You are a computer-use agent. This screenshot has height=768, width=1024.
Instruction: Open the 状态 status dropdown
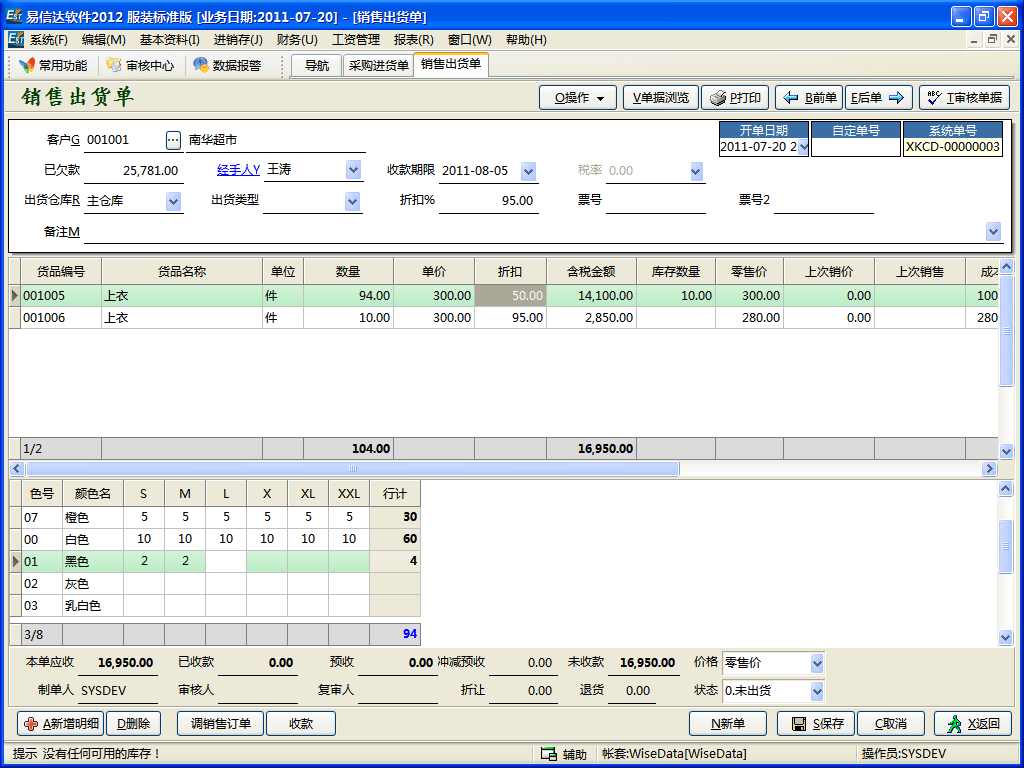click(817, 691)
